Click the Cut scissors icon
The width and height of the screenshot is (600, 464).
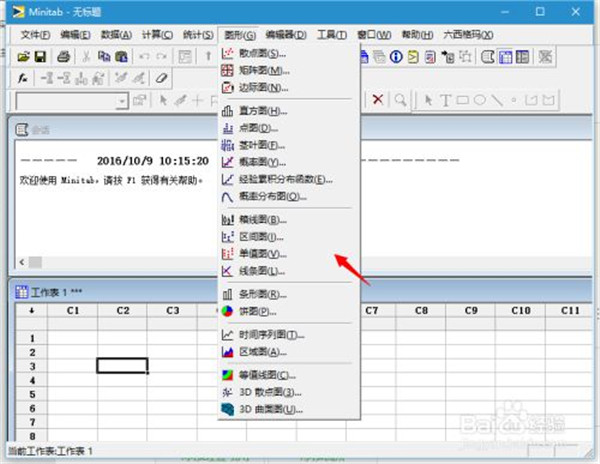coord(86,57)
